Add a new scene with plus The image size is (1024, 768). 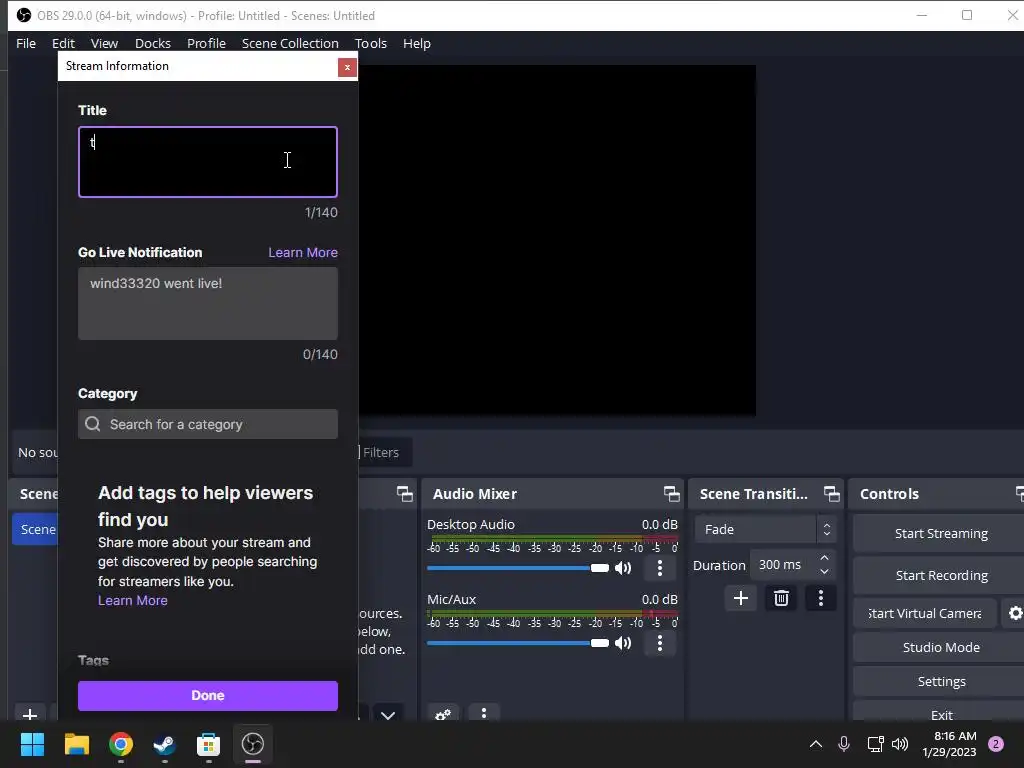click(x=29, y=714)
